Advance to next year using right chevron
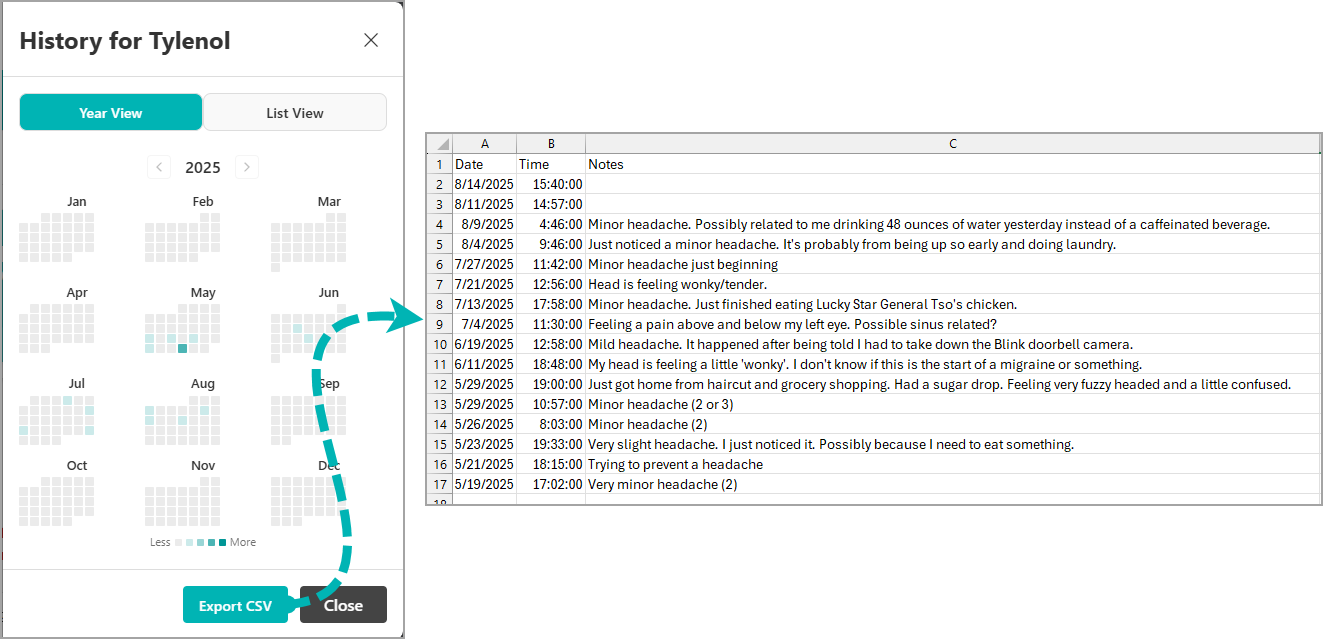This screenshot has height=639, width=1323. (247, 167)
